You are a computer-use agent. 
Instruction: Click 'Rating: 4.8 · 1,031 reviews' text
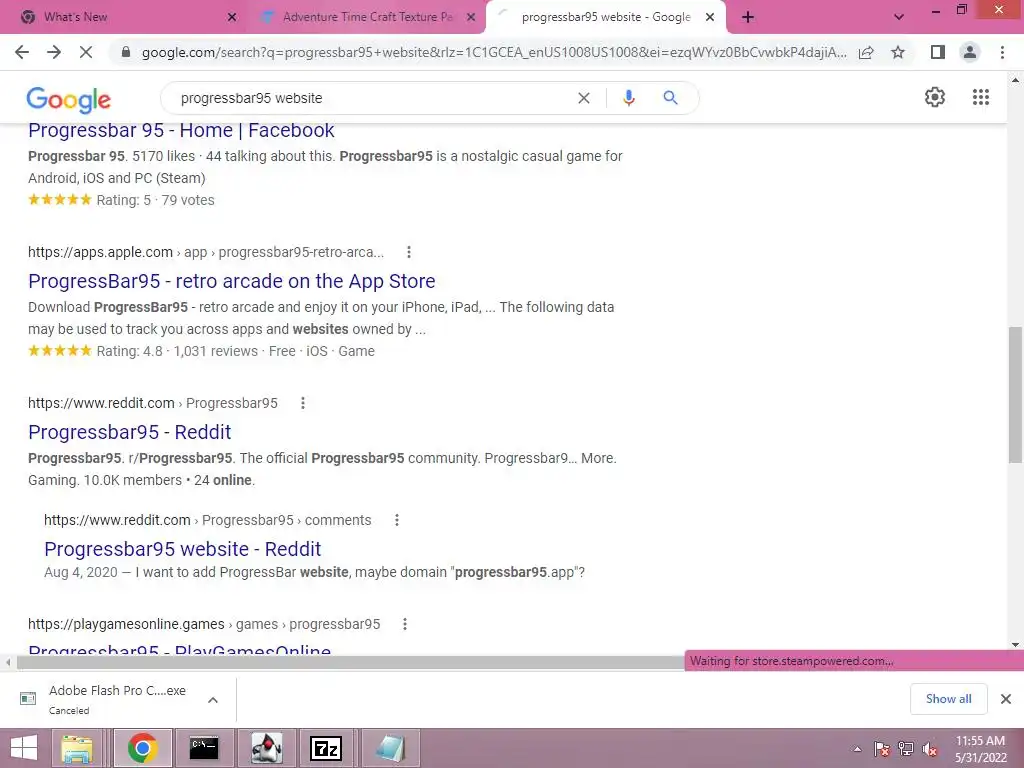177,351
